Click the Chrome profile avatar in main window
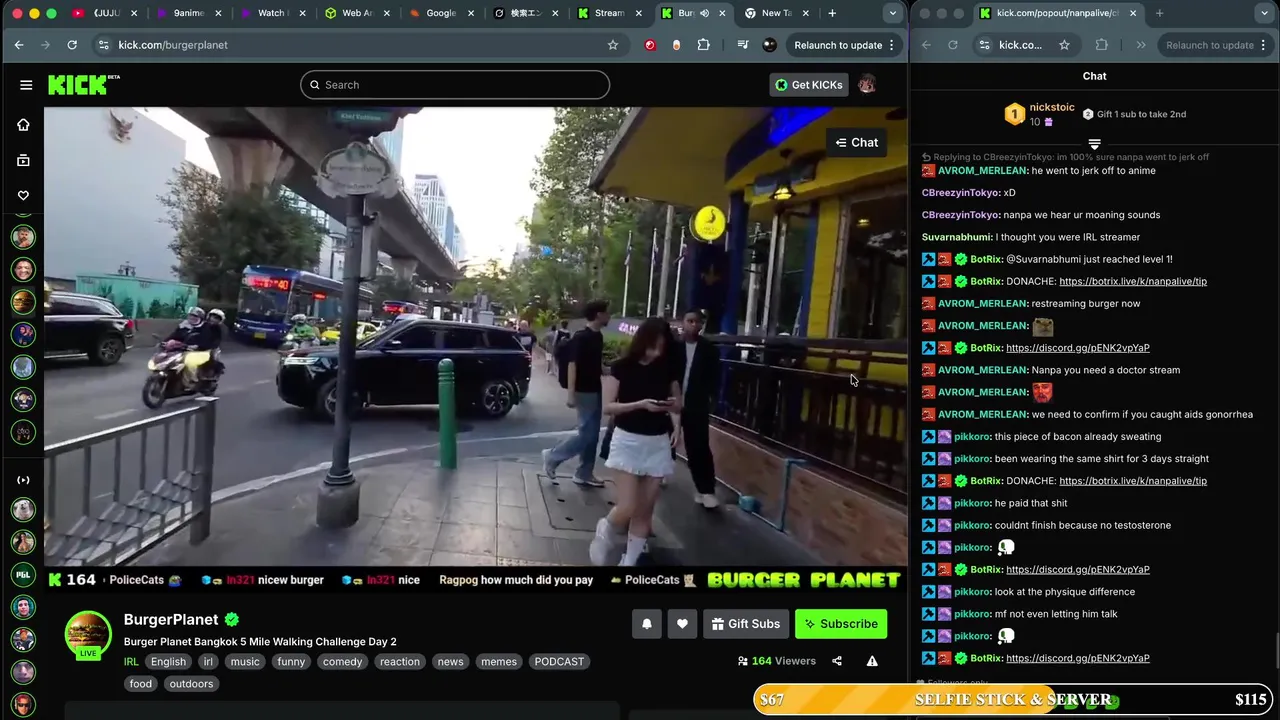1280x720 pixels. (x=769, y=45)
